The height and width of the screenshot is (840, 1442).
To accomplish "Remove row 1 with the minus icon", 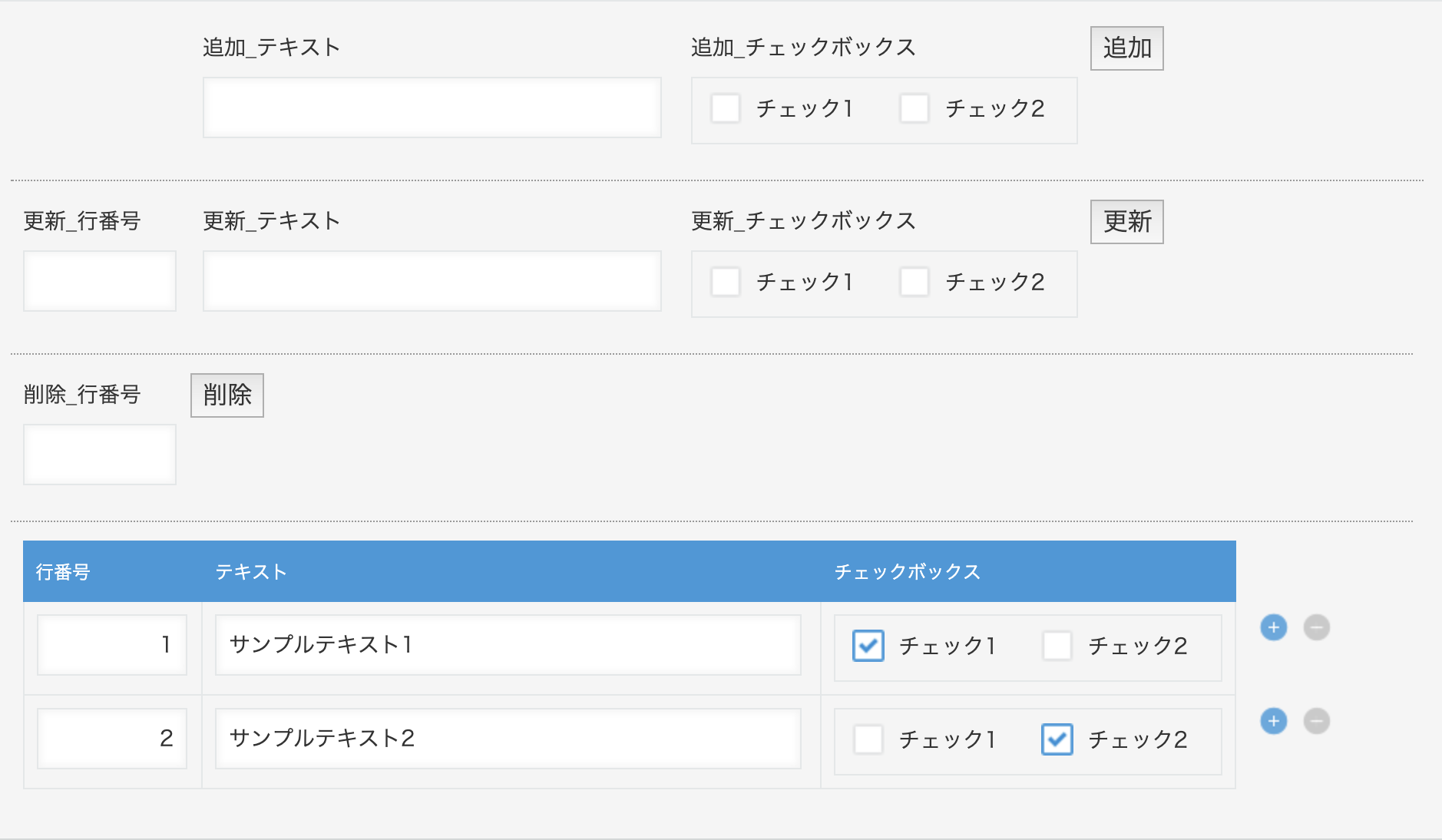I will pyautogui.click(x=1316, y=627).
